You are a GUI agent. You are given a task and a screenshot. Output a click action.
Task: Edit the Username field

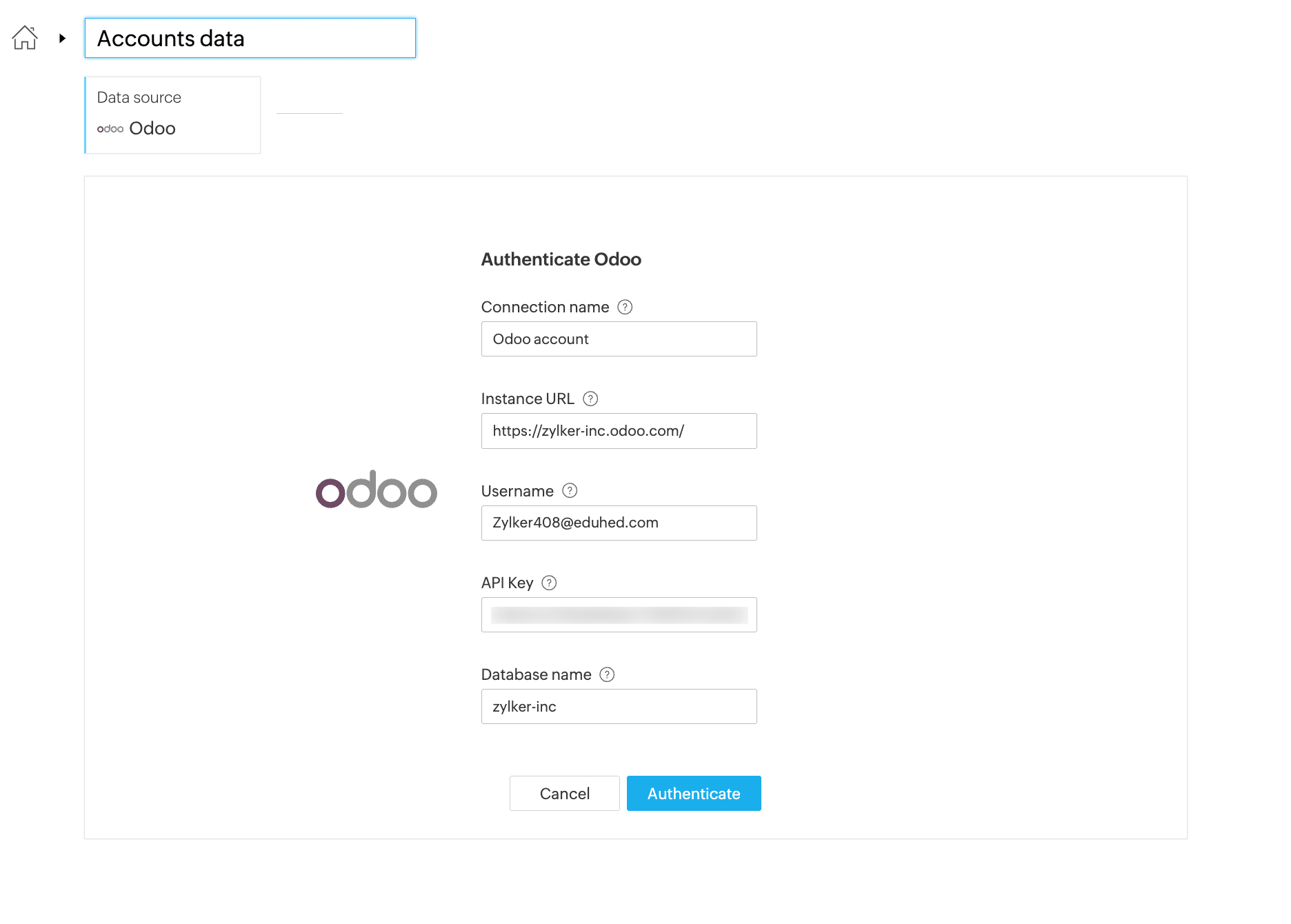(x=619, y=523)
